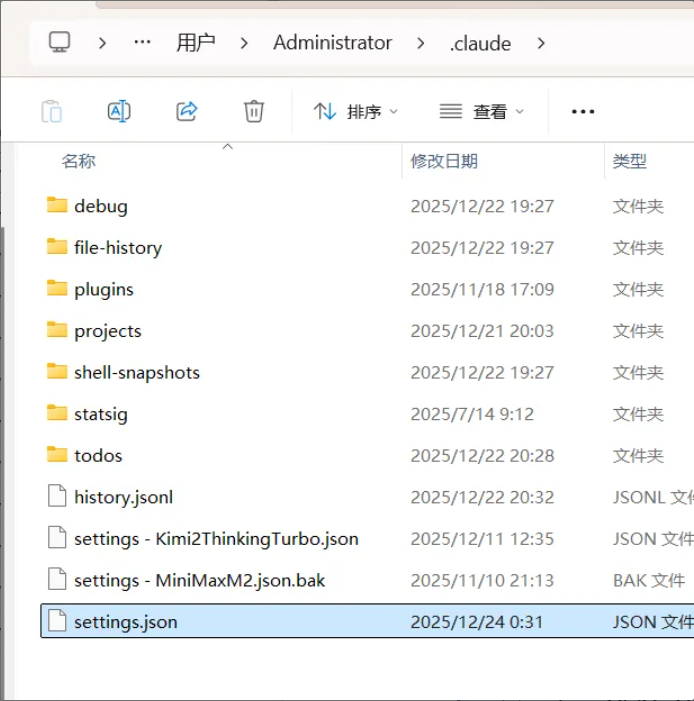This screenshot has width=694, height=701.
Task: Click the history.jsonl file icon
Action: (x=57, y=496)
